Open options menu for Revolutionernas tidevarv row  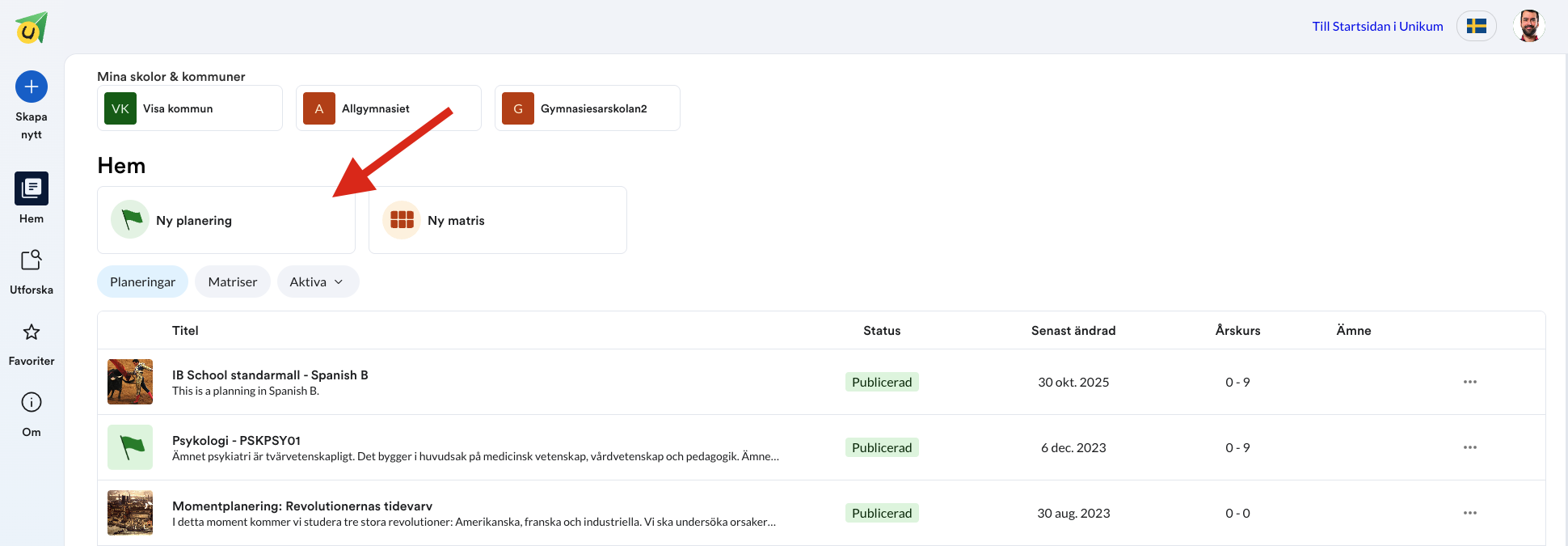[1469, 513]
